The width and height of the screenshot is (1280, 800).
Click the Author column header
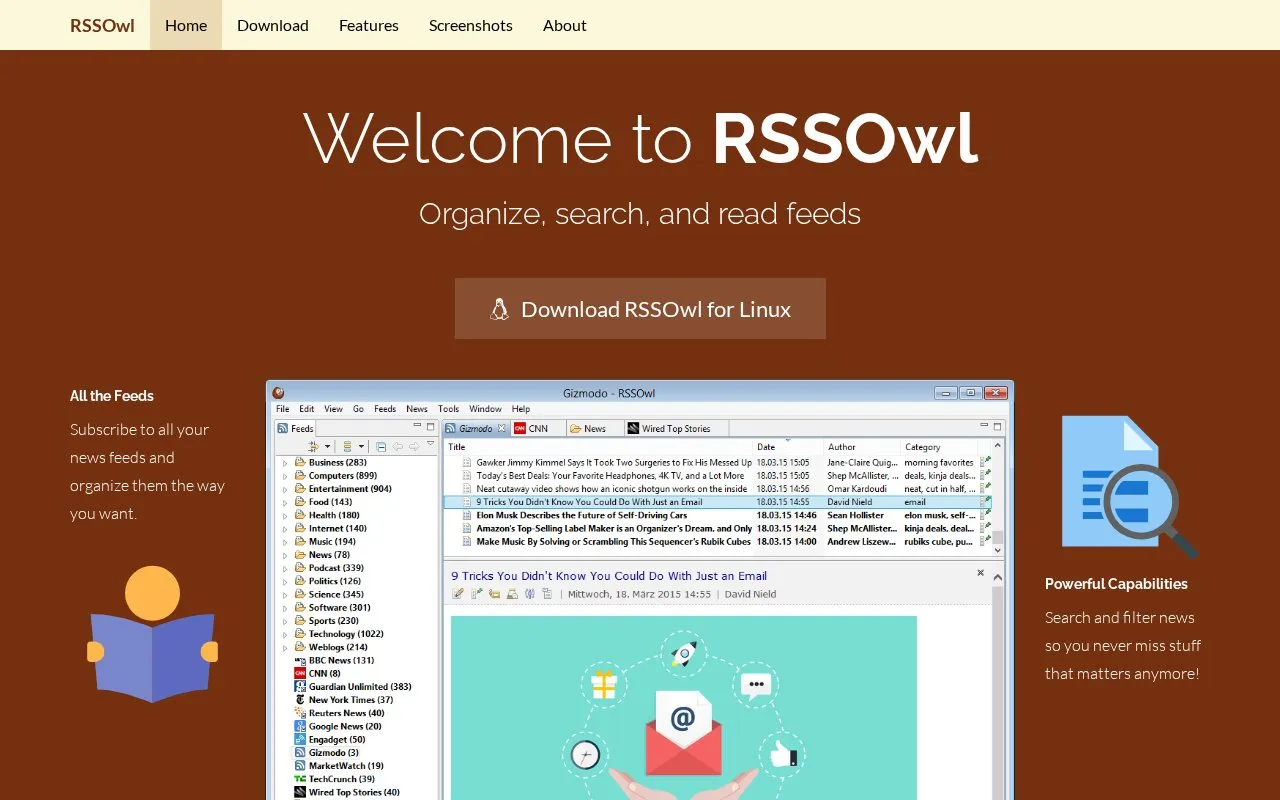tap(862, 447)
